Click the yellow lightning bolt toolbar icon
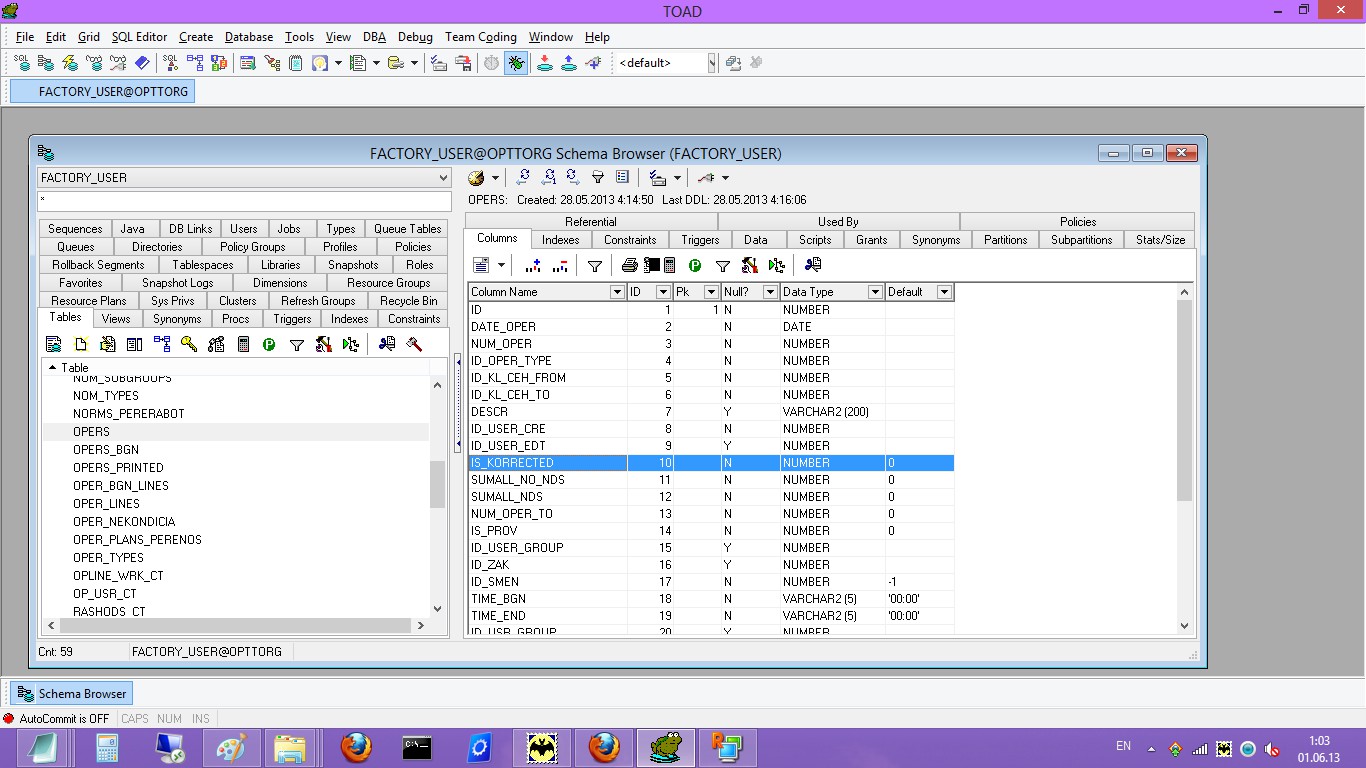This screenshot has width=1366, height=768. pyautogui.click(x=70, y=63)
